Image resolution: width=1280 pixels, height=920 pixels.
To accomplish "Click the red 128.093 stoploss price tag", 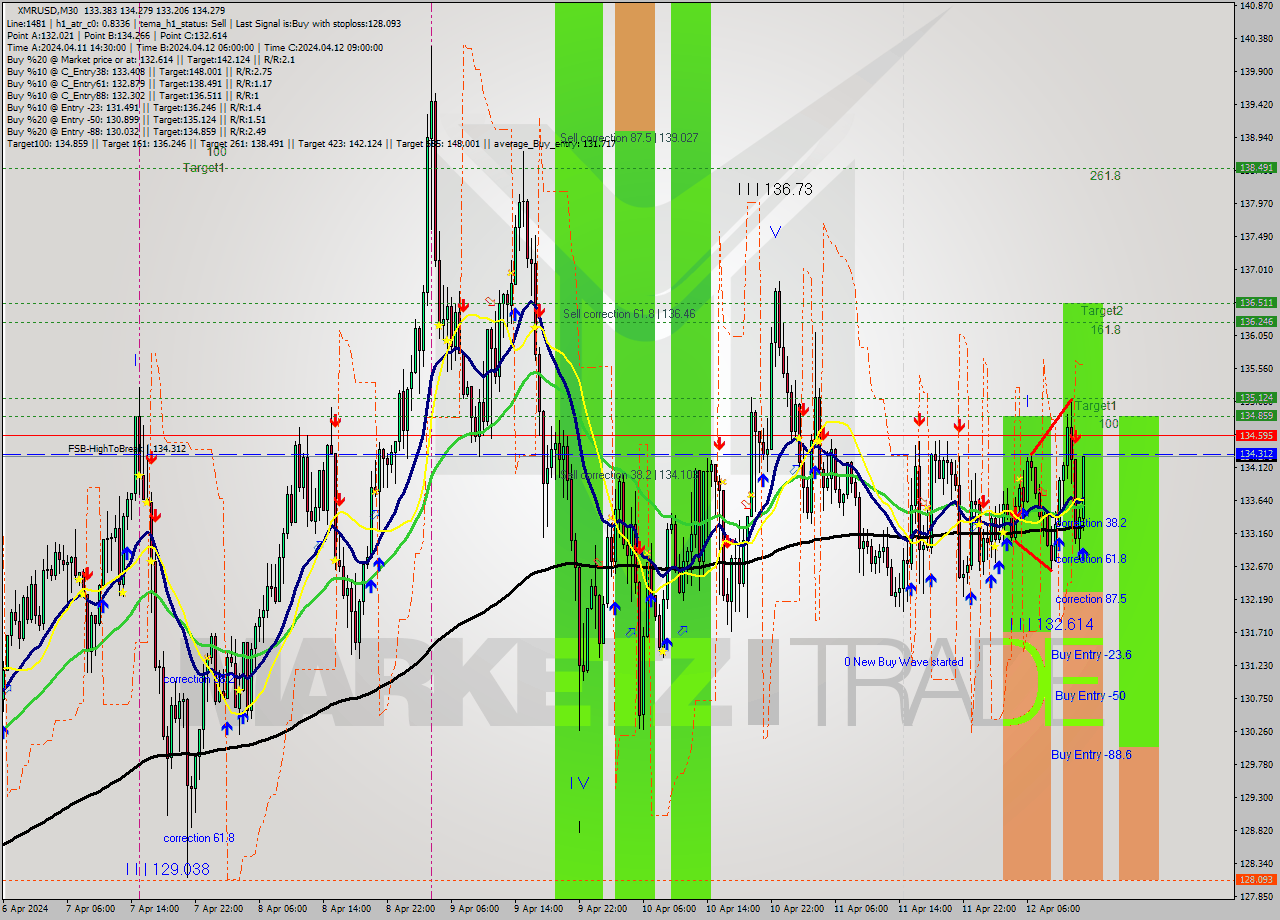I will tap(1256, 880).
